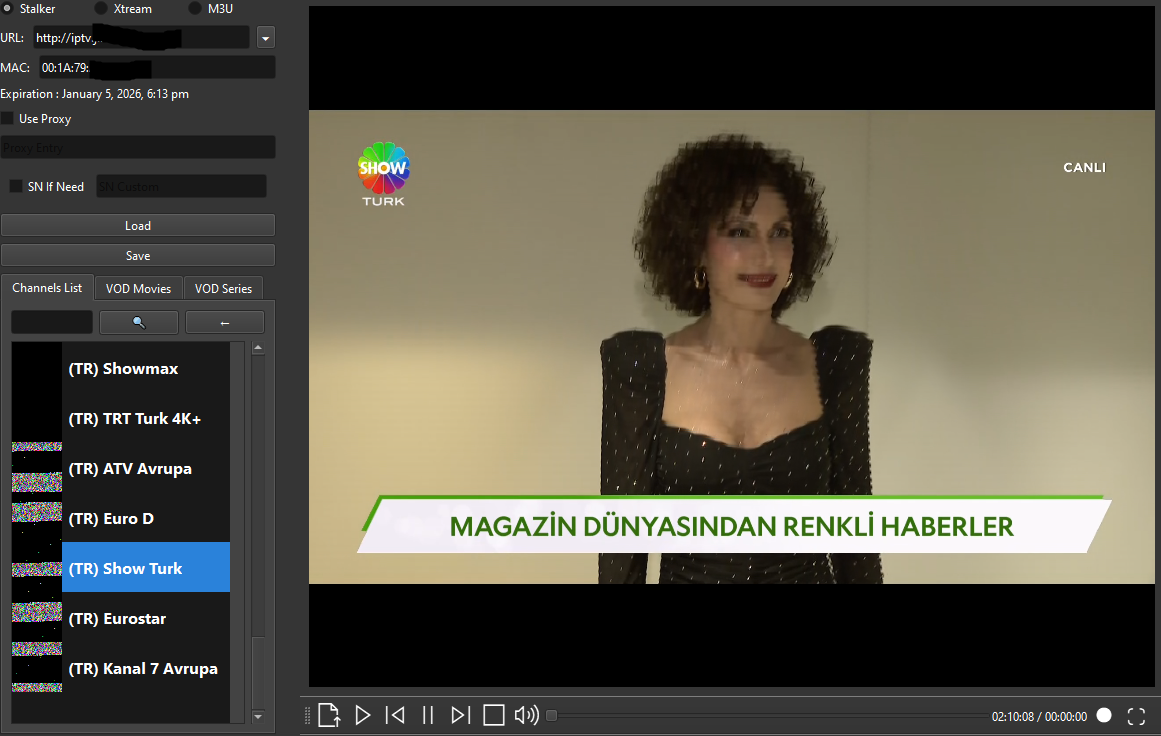Click the channel list scroll up arrow
This screenshot has height=736, width=1161.
click(x=258, y=347)
